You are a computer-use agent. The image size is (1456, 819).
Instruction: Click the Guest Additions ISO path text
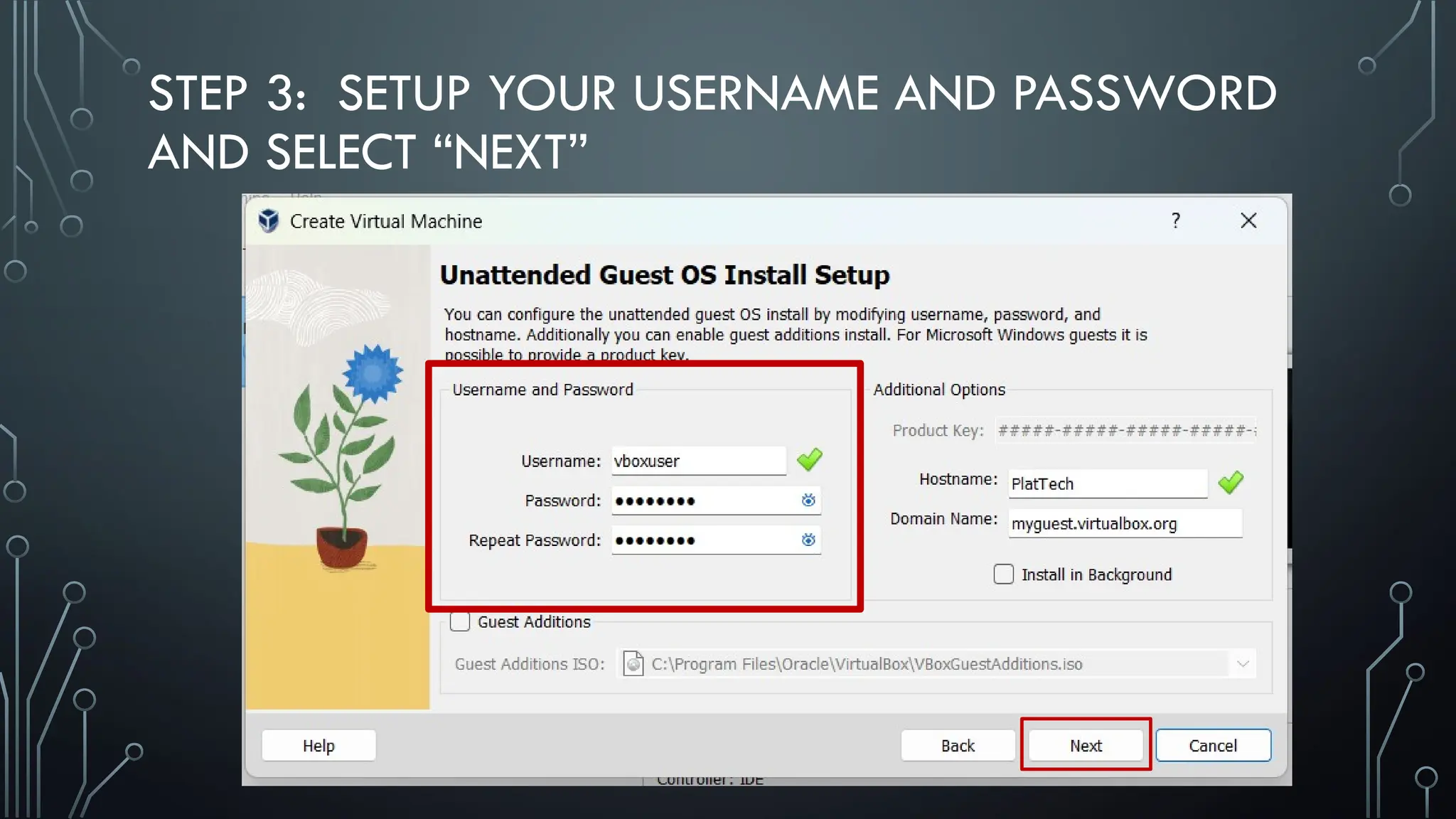coord(867,664)
